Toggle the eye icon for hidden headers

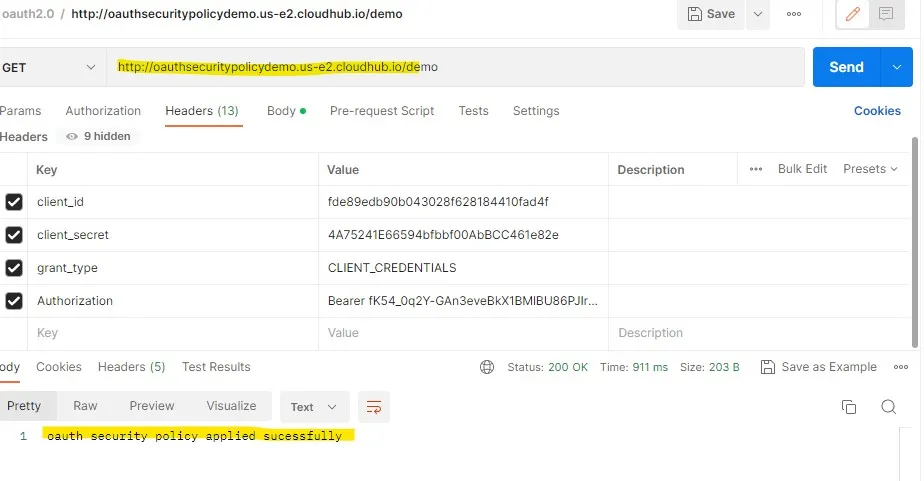tap(72, 136)
